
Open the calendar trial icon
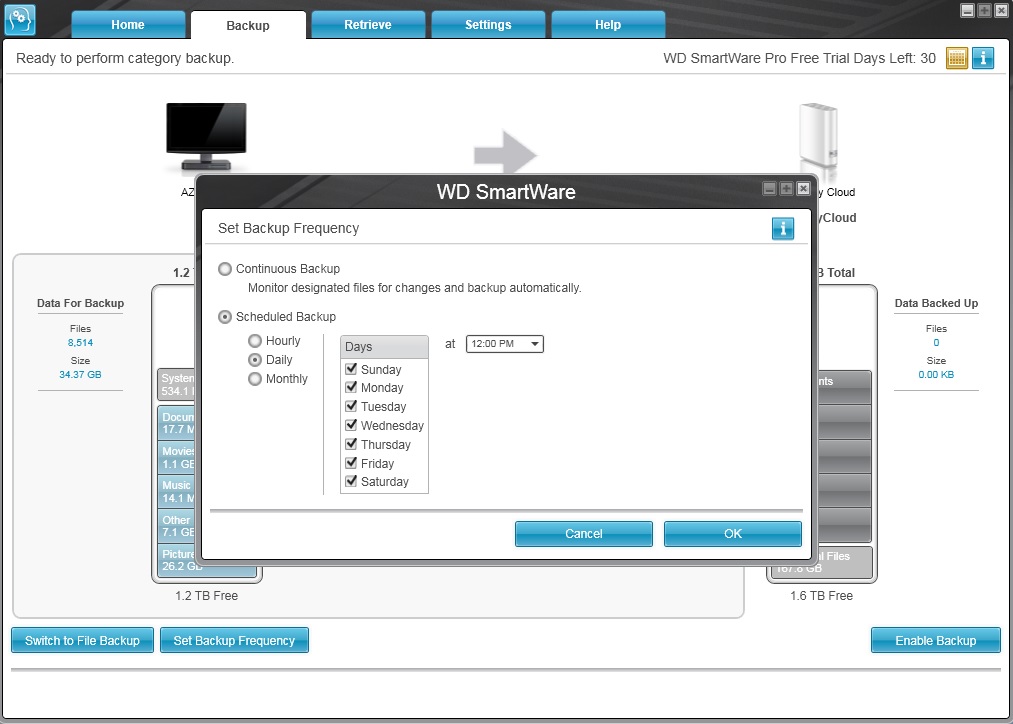click(x=956, y=58)
